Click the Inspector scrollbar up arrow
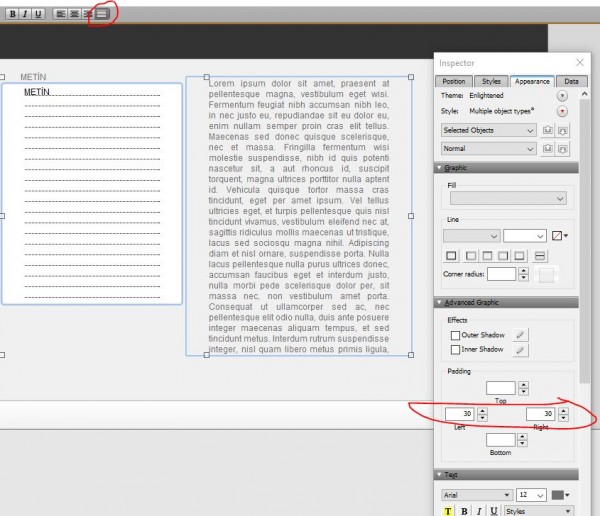Image resolution: width=600 pixels, height=516 pixels. pos(584,94)
